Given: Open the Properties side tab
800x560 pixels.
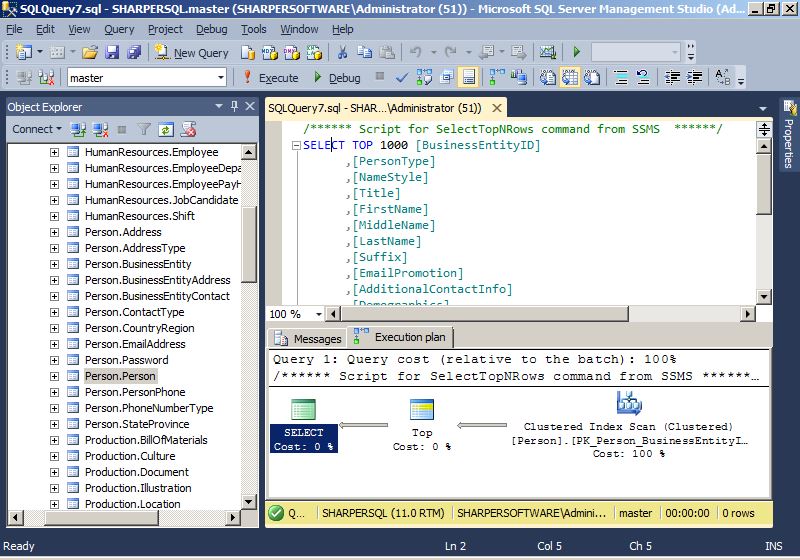Looking at the screenshot, I should (x=789, y=135).
